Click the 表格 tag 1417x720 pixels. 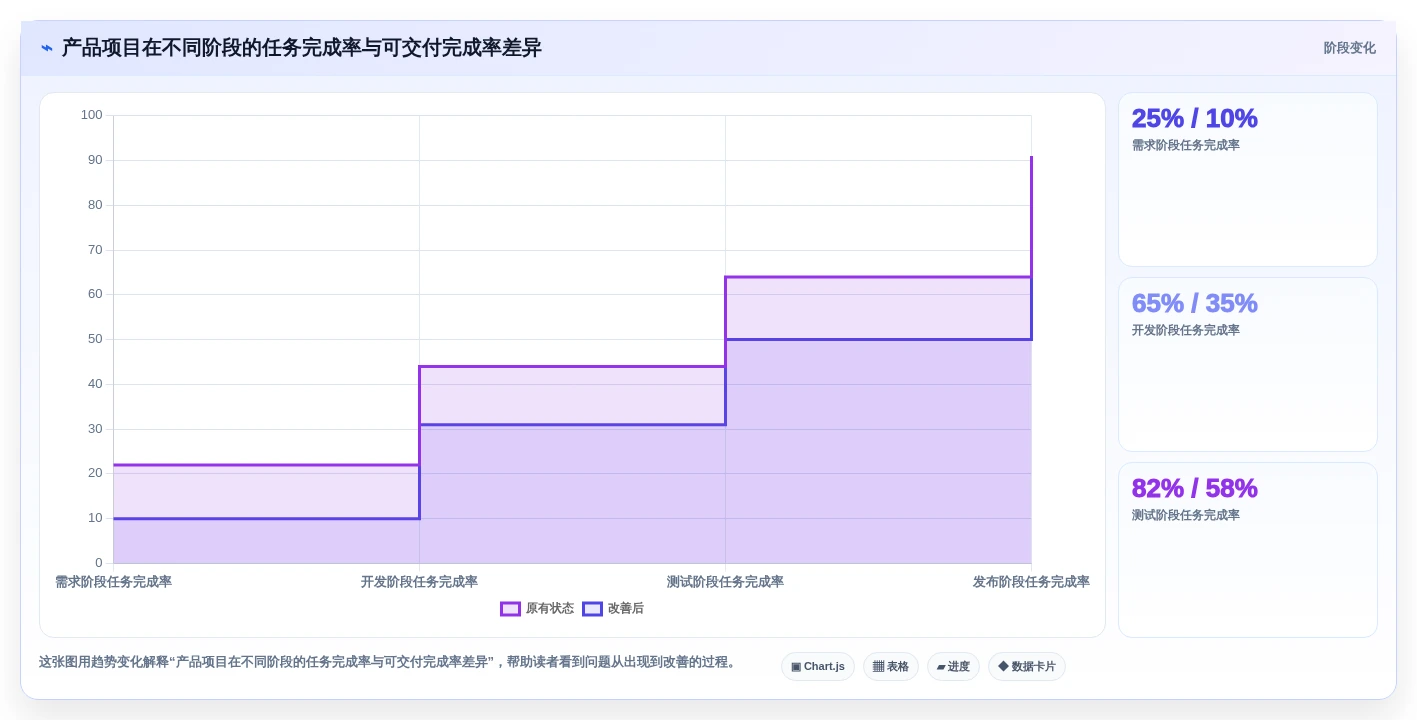pyautogui.click(x=890, y=667)
